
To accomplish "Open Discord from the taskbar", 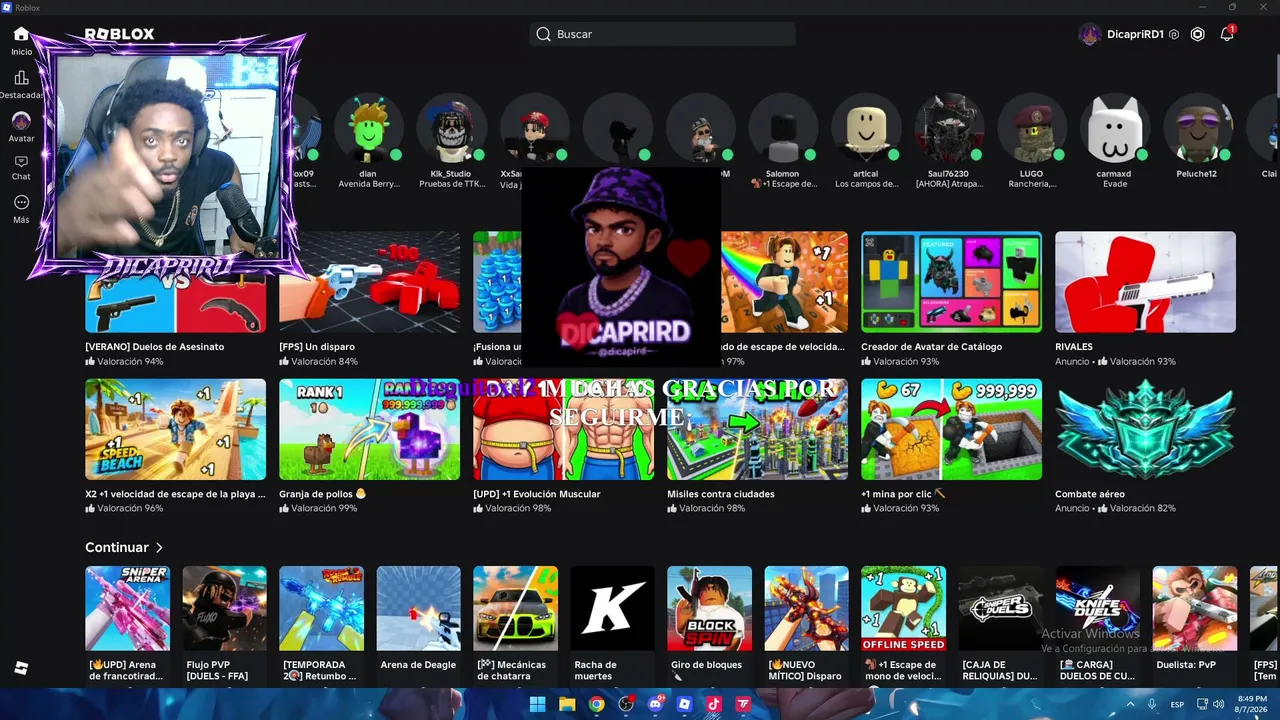I will pyautogui.click(x=656, y=704).
